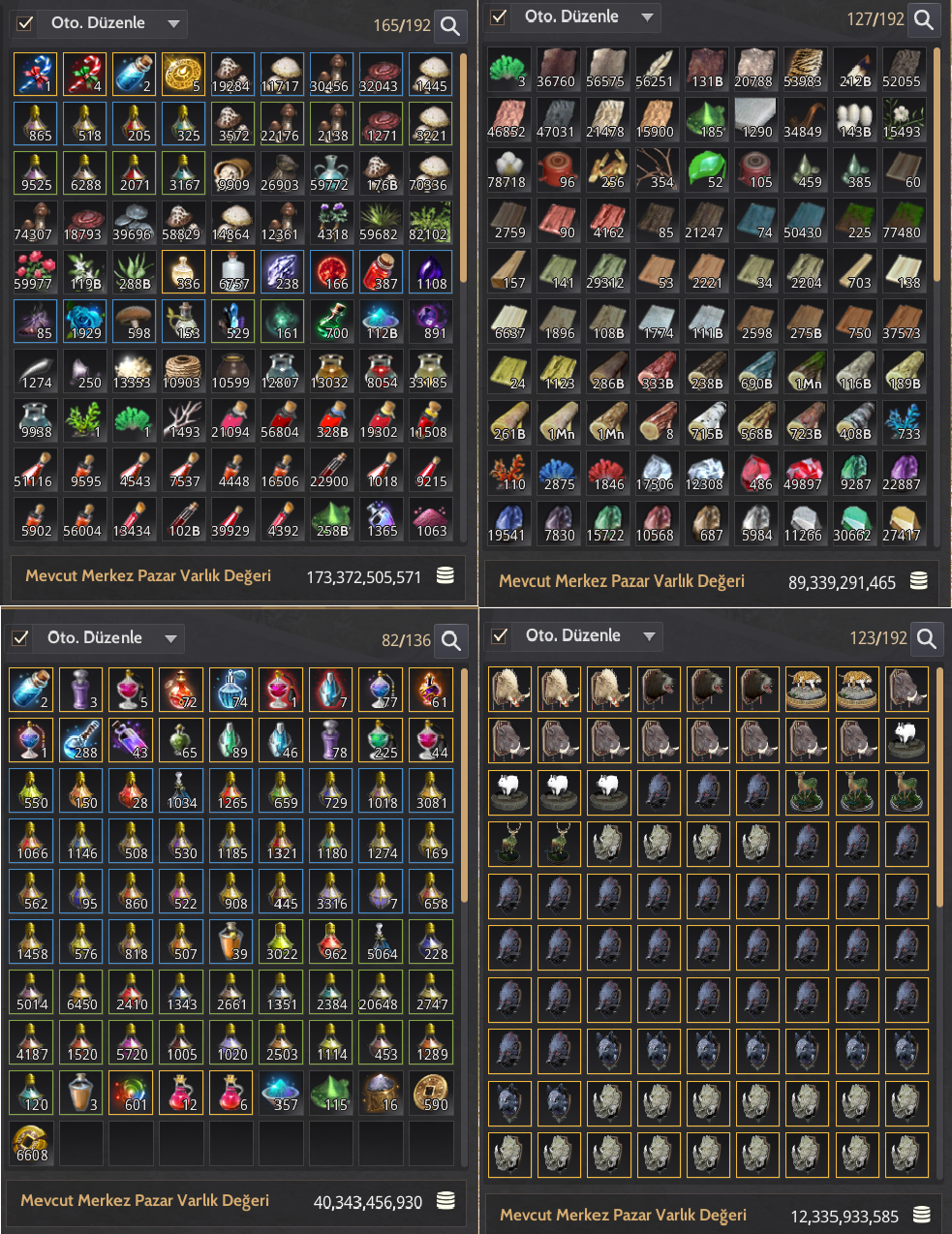Click the coin stack icon next to 12,335,933,585

point(922,1215)
